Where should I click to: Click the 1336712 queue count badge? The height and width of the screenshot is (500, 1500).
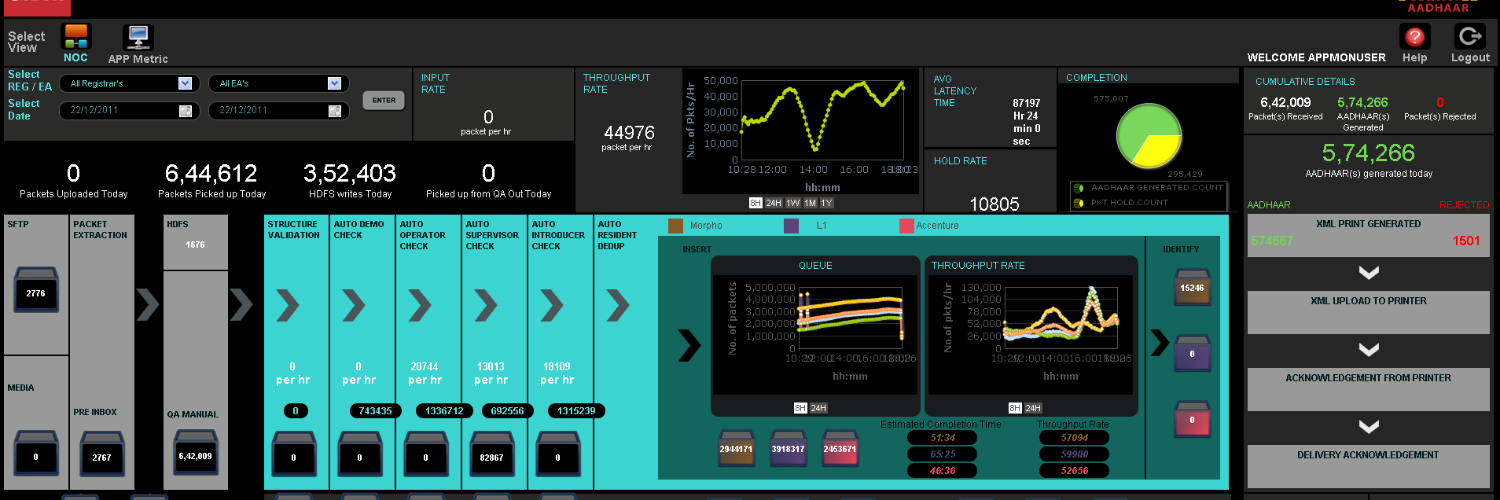443,410
